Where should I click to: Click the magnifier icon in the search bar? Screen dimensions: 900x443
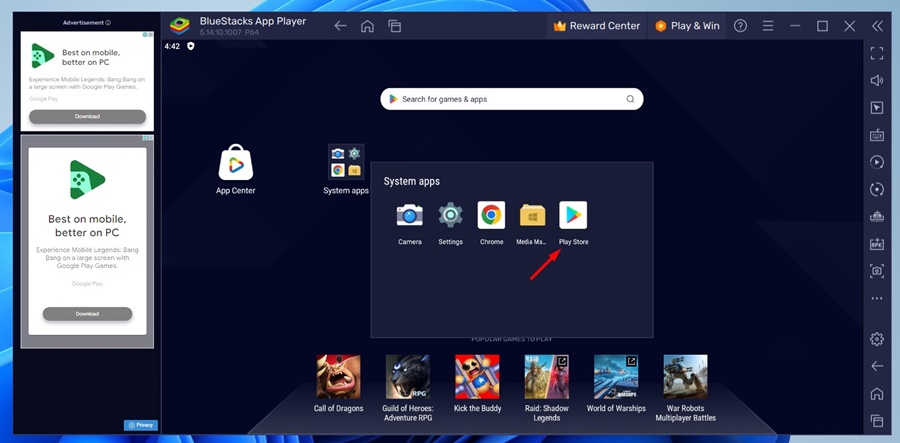pyautogui.click(x=630, y=99)
